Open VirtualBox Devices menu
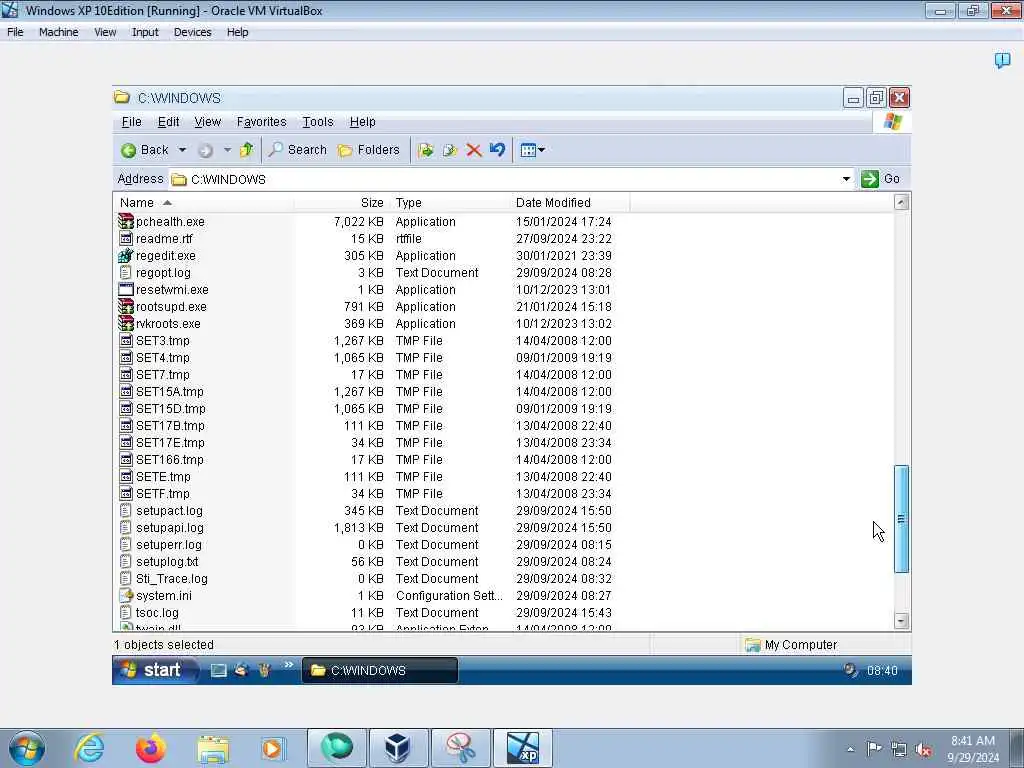Viewport: 1024px width, 768px height. 192,32
